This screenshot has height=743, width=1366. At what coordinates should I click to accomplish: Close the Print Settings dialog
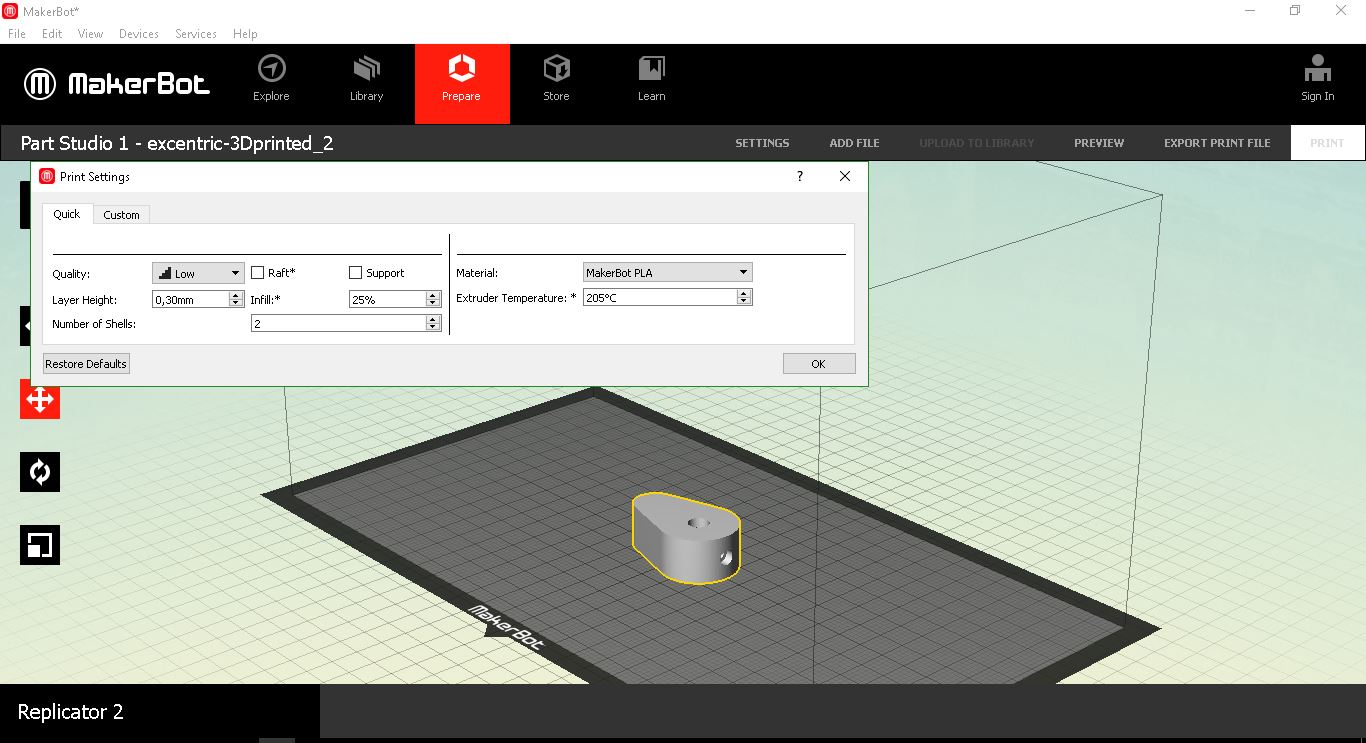pyautogui.click(x=845, y=176)
